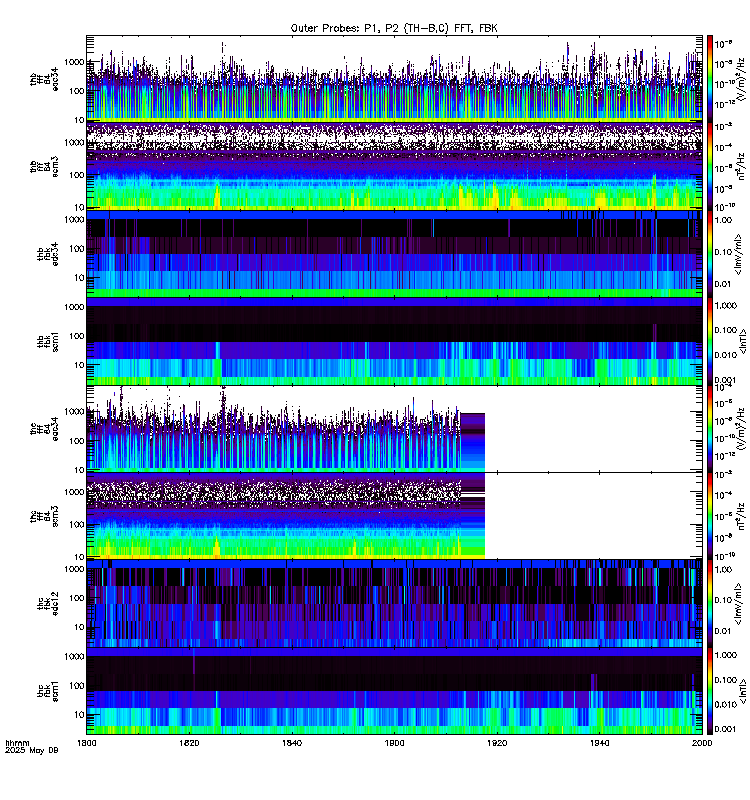Click the color bar beside thc eac34 panel
The height and width of the screenshot is (800, 750).
pos(710,429)
